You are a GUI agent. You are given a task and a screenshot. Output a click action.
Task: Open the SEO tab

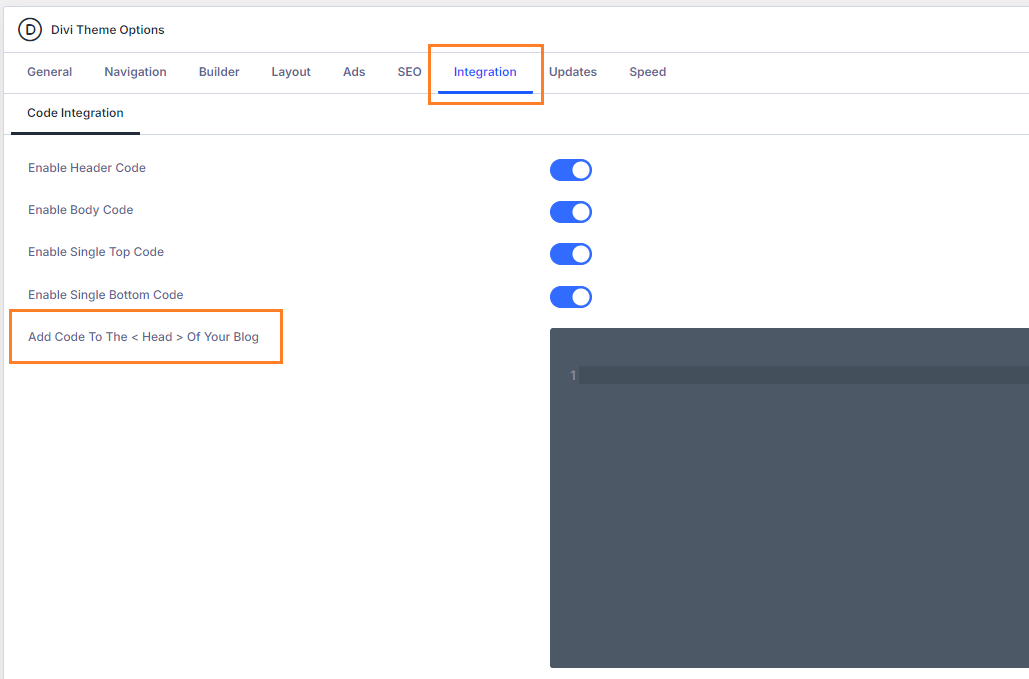coord(410,72)
